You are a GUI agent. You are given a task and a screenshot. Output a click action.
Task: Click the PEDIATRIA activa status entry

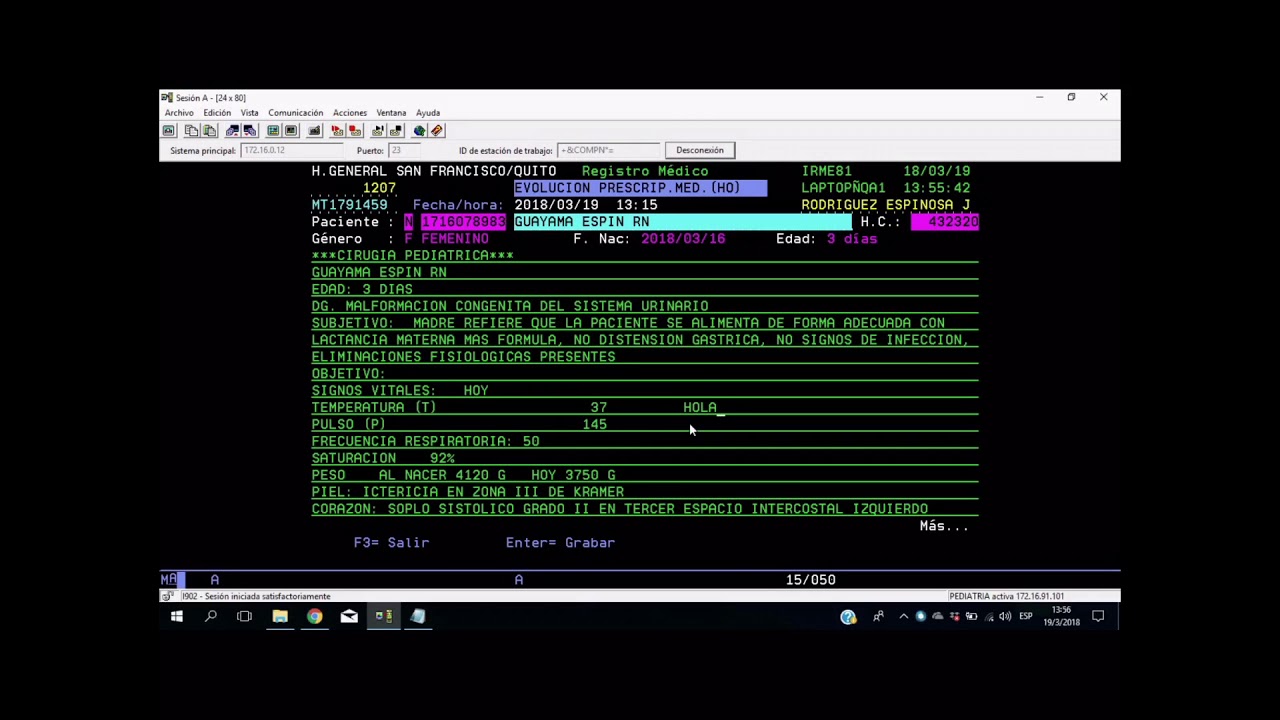tap(1006, 596)
